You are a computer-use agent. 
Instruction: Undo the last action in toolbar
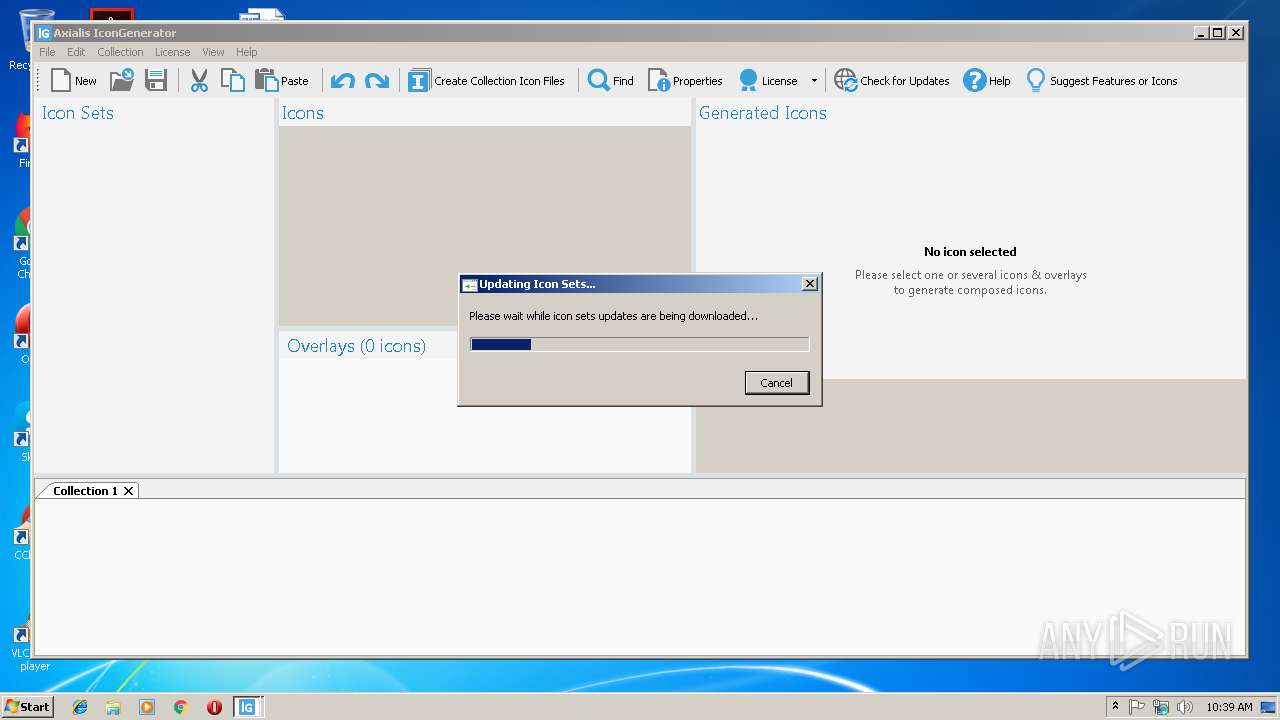tap(343, 81)
